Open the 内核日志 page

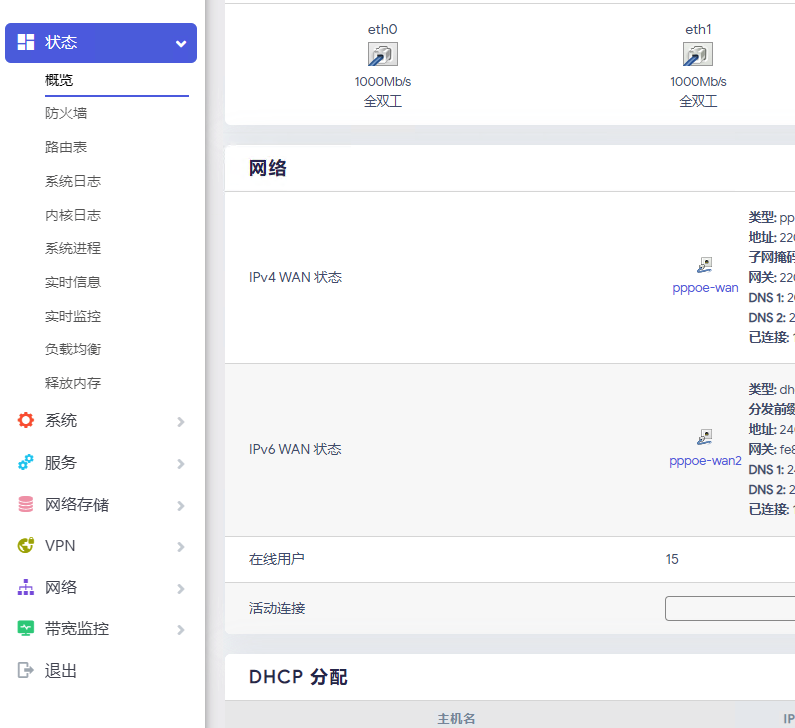(x=73, y=215)
